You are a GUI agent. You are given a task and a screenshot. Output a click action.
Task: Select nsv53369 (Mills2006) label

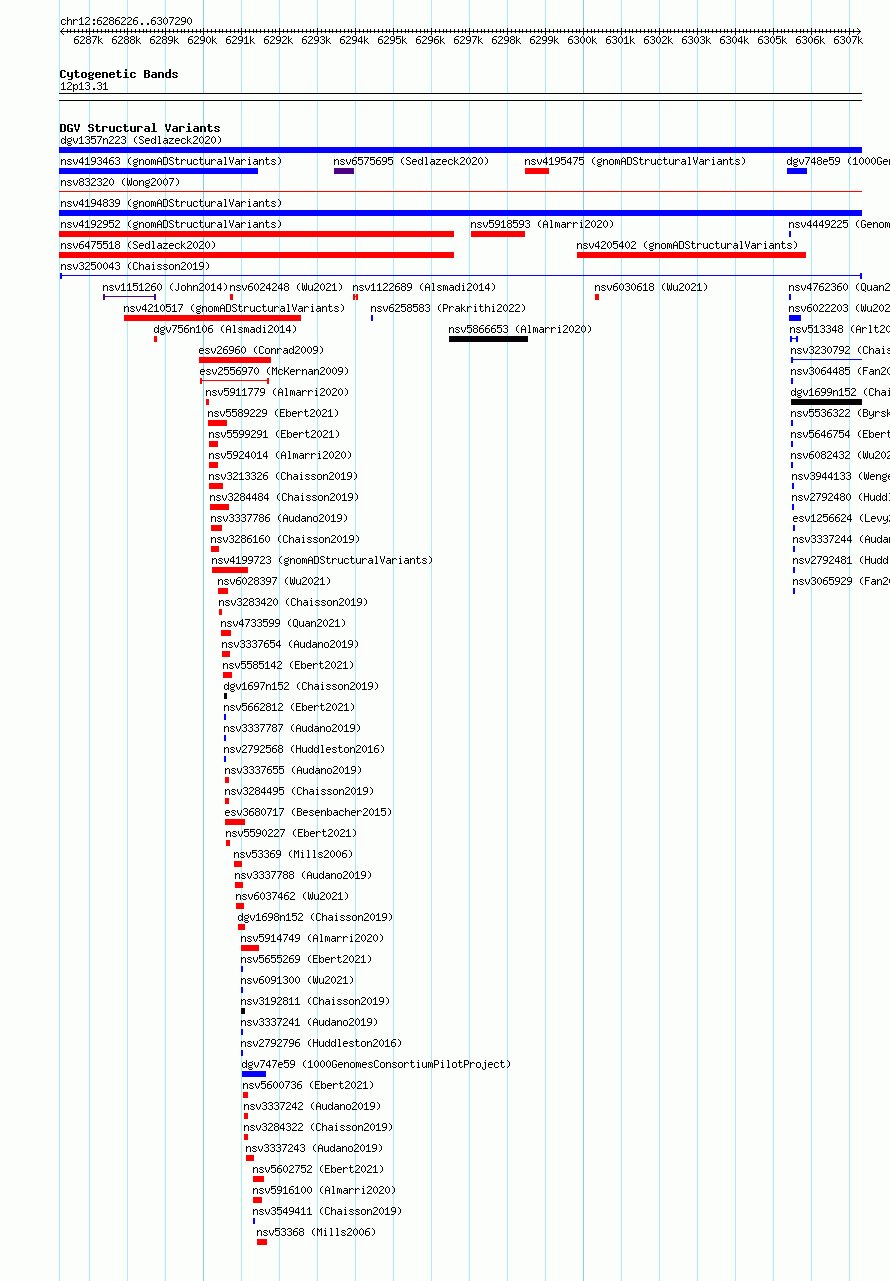tap(293, 854)
